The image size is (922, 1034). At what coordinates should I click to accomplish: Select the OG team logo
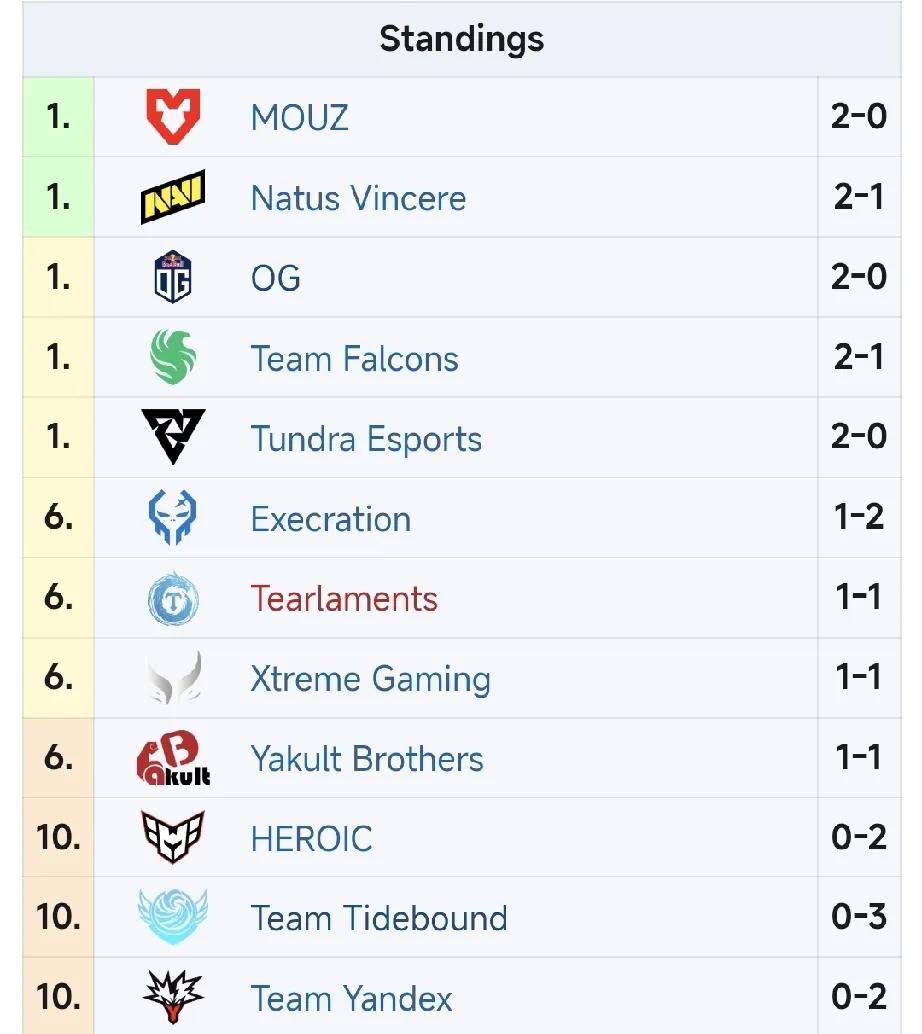173,277
